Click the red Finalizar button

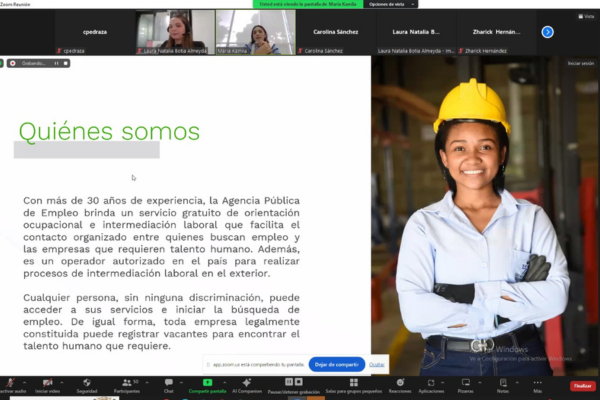(x=582, y=386)
